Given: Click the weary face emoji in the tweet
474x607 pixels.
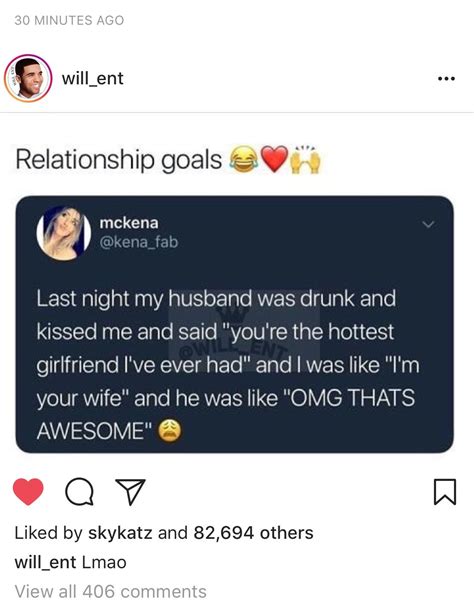Looking at the screenshot, I should pyautogui.click(x=169, y=430).
